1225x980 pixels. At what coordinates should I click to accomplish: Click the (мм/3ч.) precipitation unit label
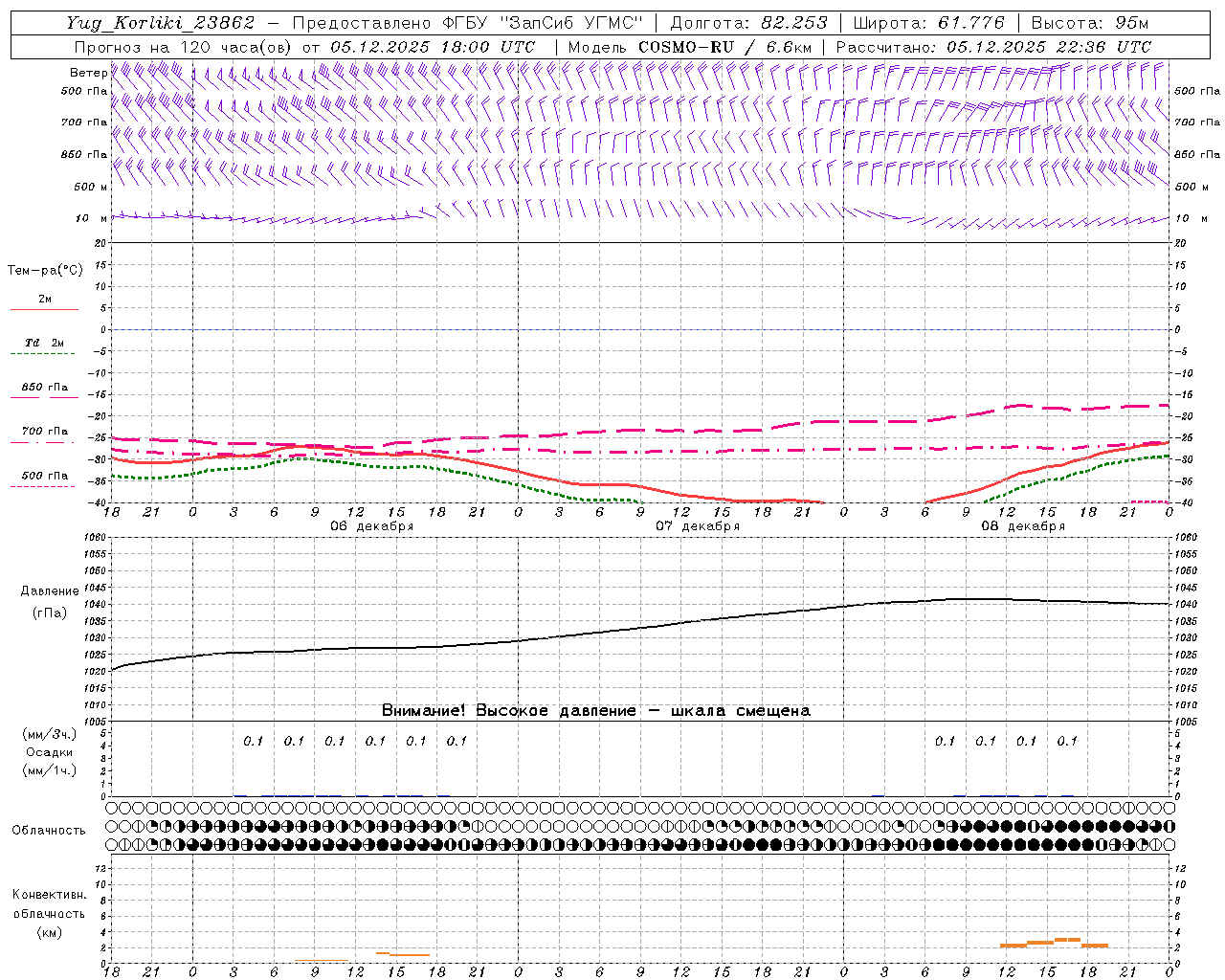(x=50, y=734)
